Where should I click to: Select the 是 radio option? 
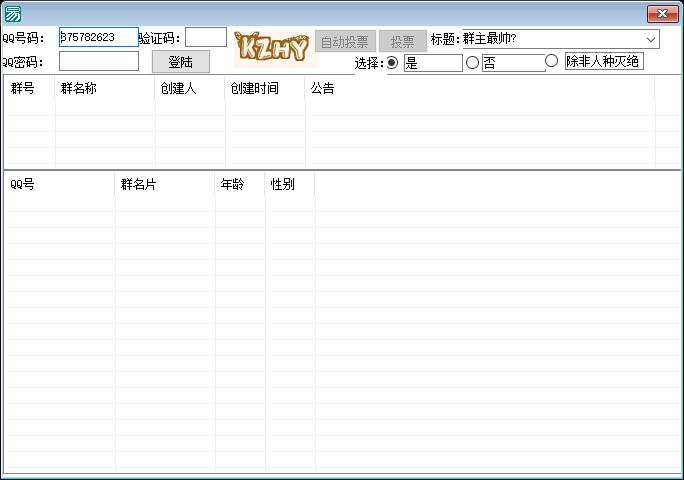pos(392,63)
